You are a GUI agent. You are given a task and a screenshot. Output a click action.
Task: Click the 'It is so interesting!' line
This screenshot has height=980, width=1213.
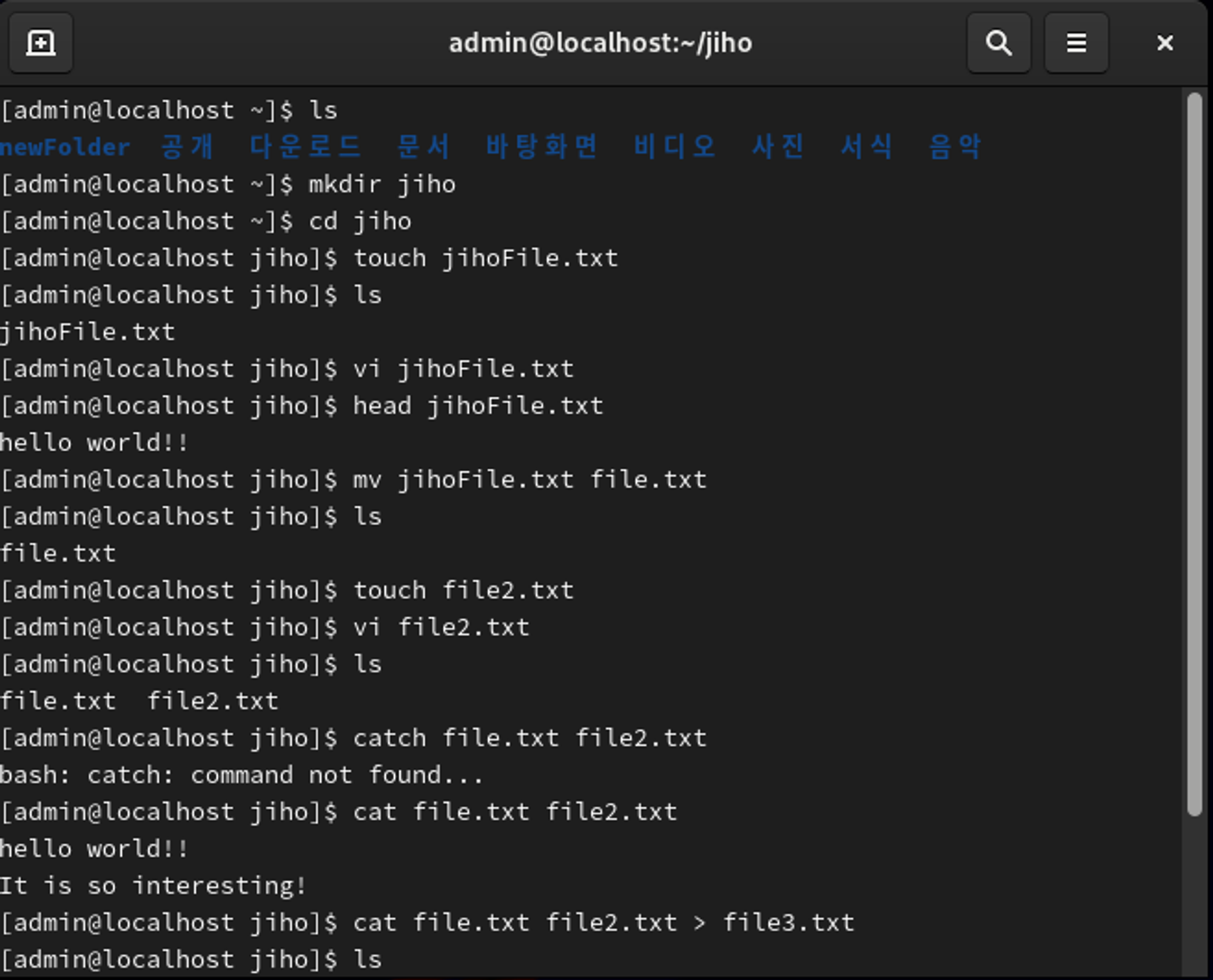(x=153, y=886)
